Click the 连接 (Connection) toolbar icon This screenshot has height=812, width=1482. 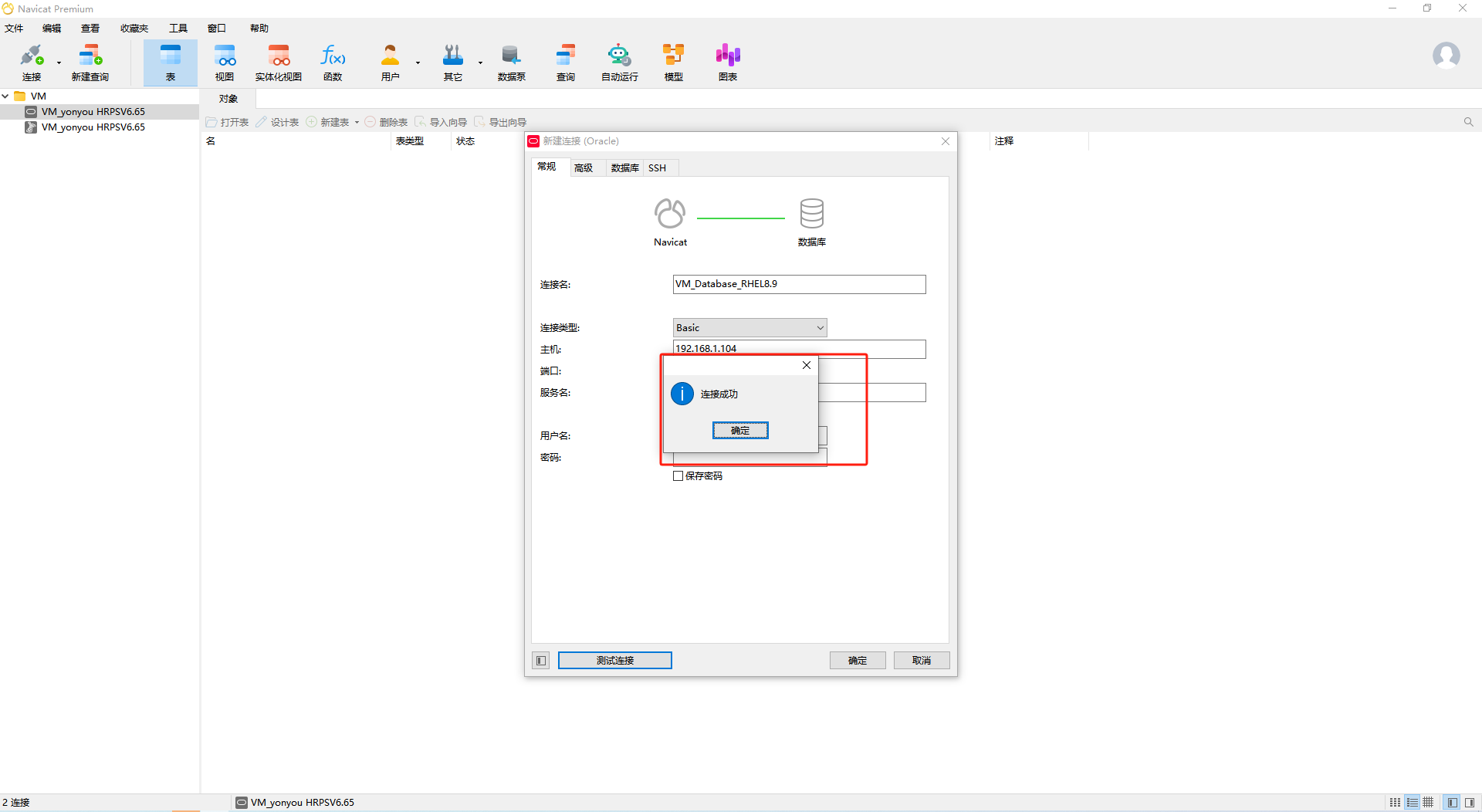click(32, 62)
